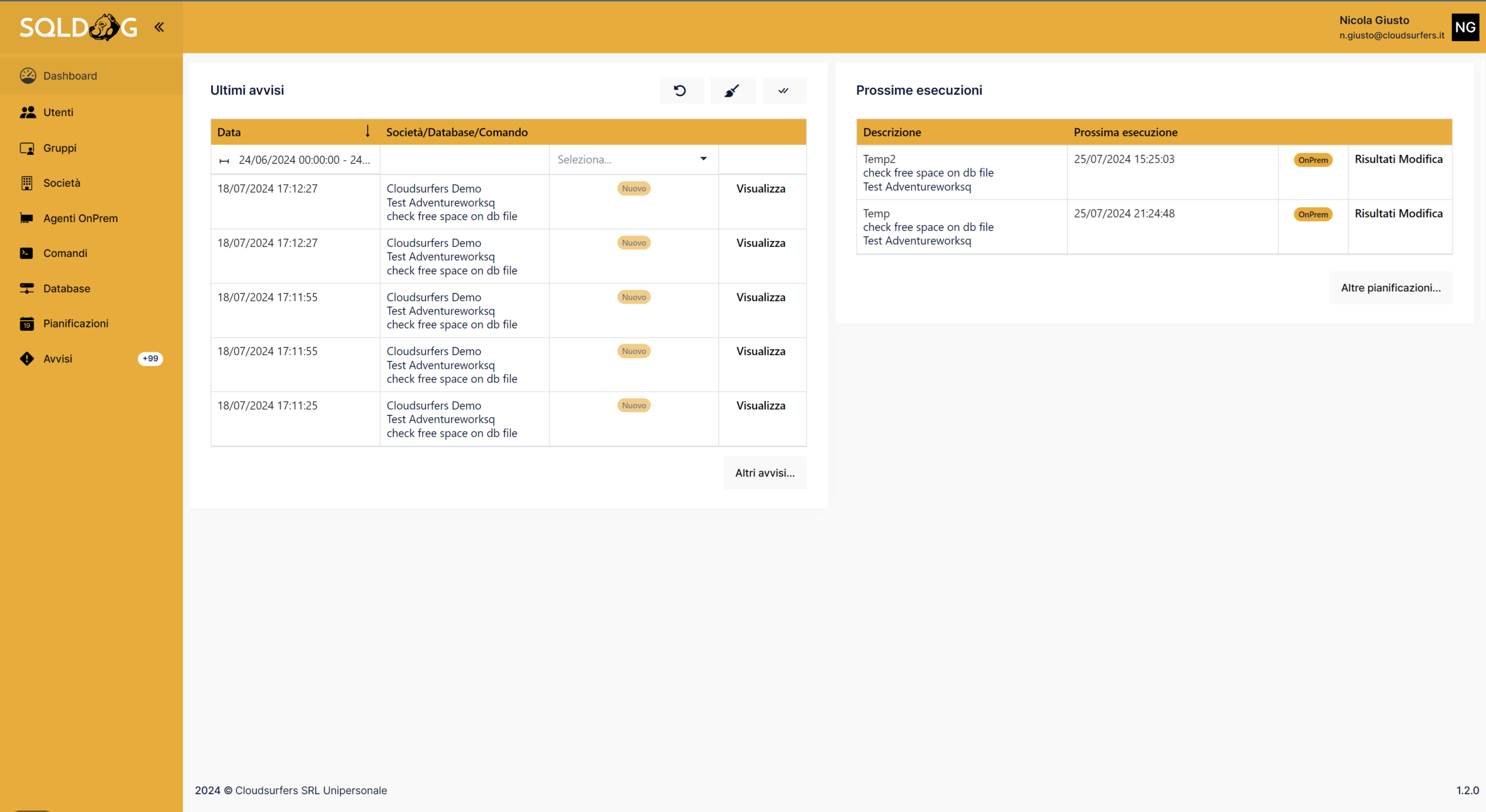Refresh the Ultimi avvisi list
The width and height of the screenshot is (1486, 812).
pos(681,90)
